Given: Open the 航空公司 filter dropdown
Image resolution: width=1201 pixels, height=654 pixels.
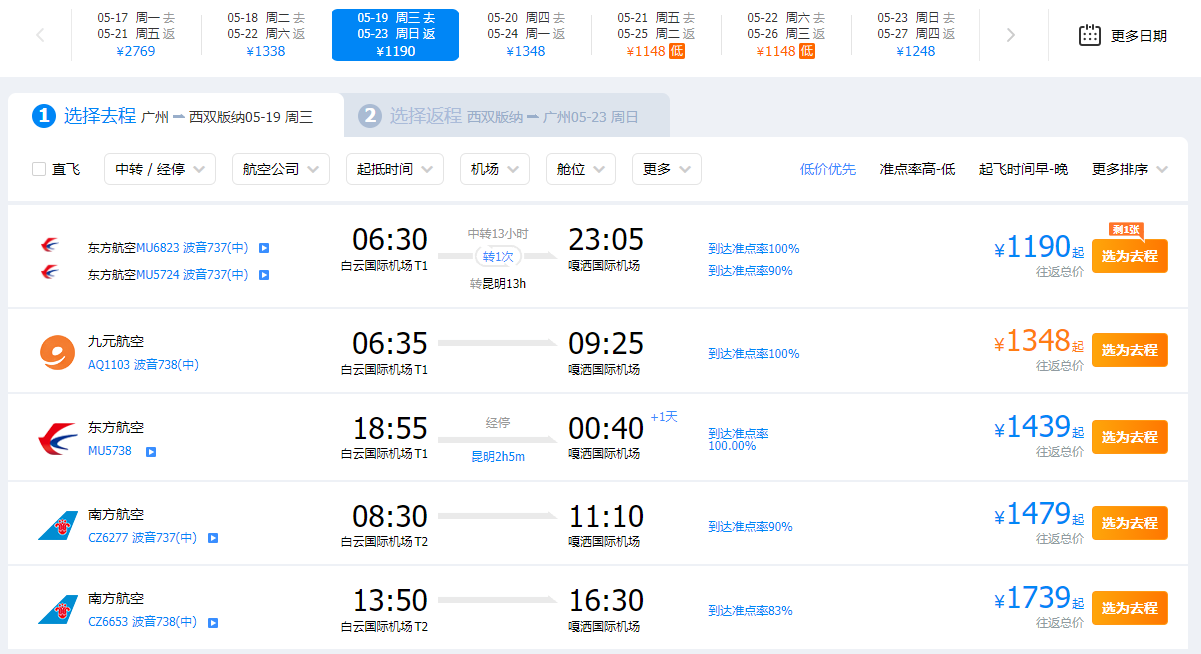Looking at the screenshot, I should pyautogui.click(x=281, y=169).
